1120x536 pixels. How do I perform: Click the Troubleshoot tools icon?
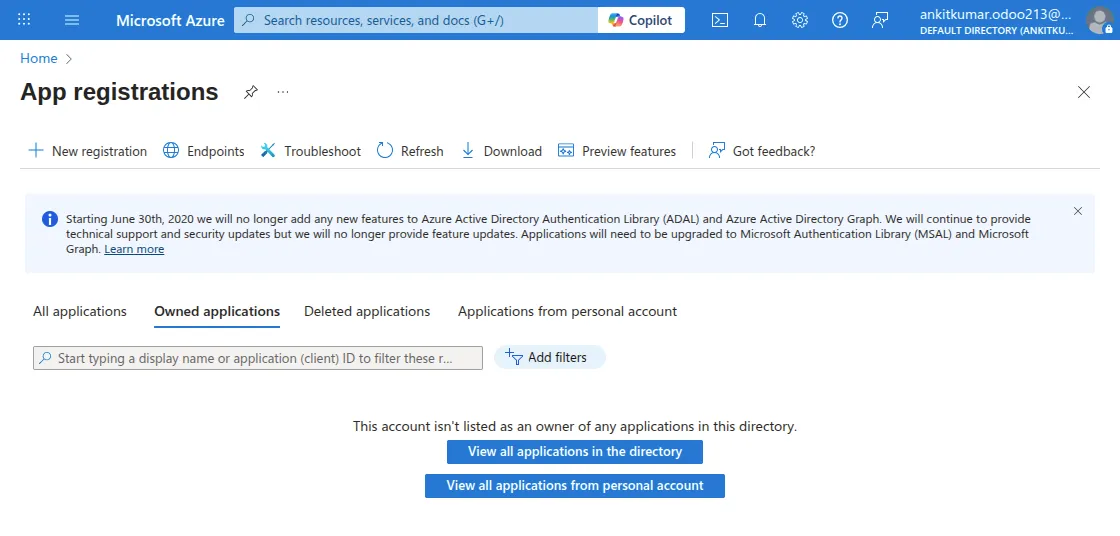click(268, 151)
